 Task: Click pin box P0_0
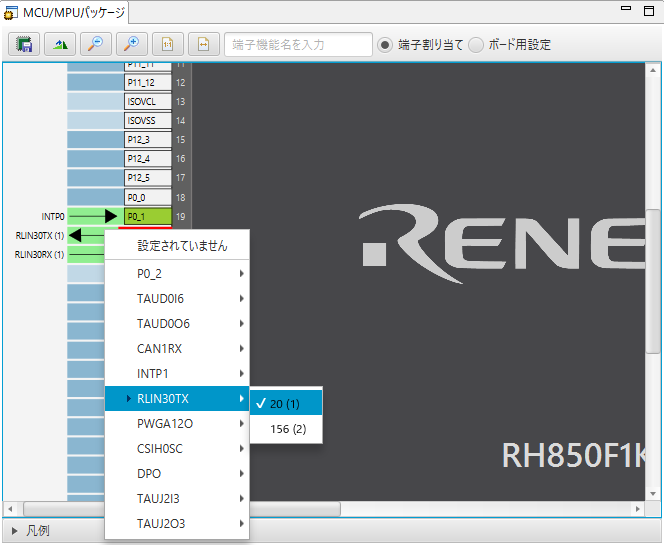(148, 197)
